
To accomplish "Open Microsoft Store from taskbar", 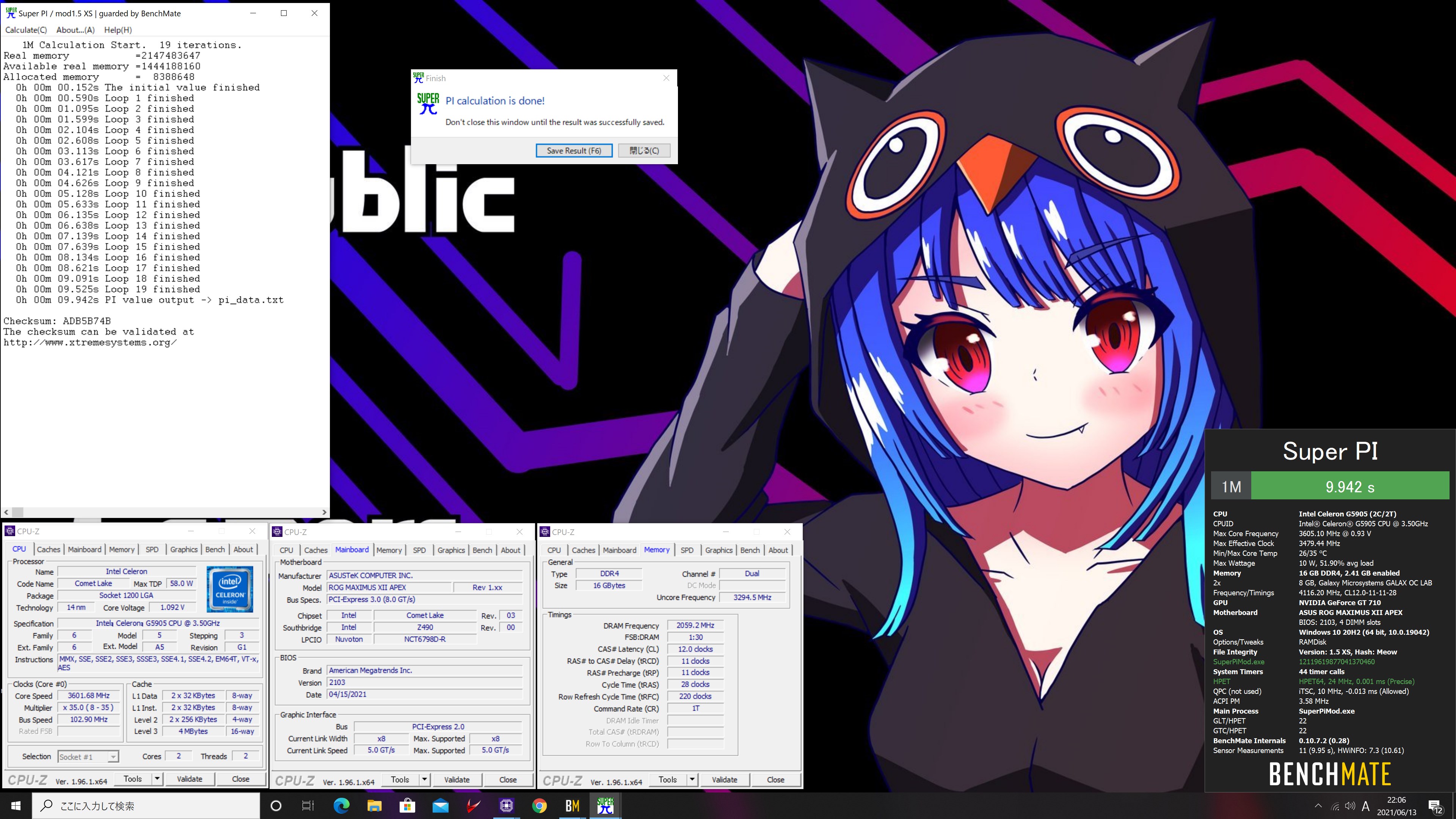I will 407,805.
